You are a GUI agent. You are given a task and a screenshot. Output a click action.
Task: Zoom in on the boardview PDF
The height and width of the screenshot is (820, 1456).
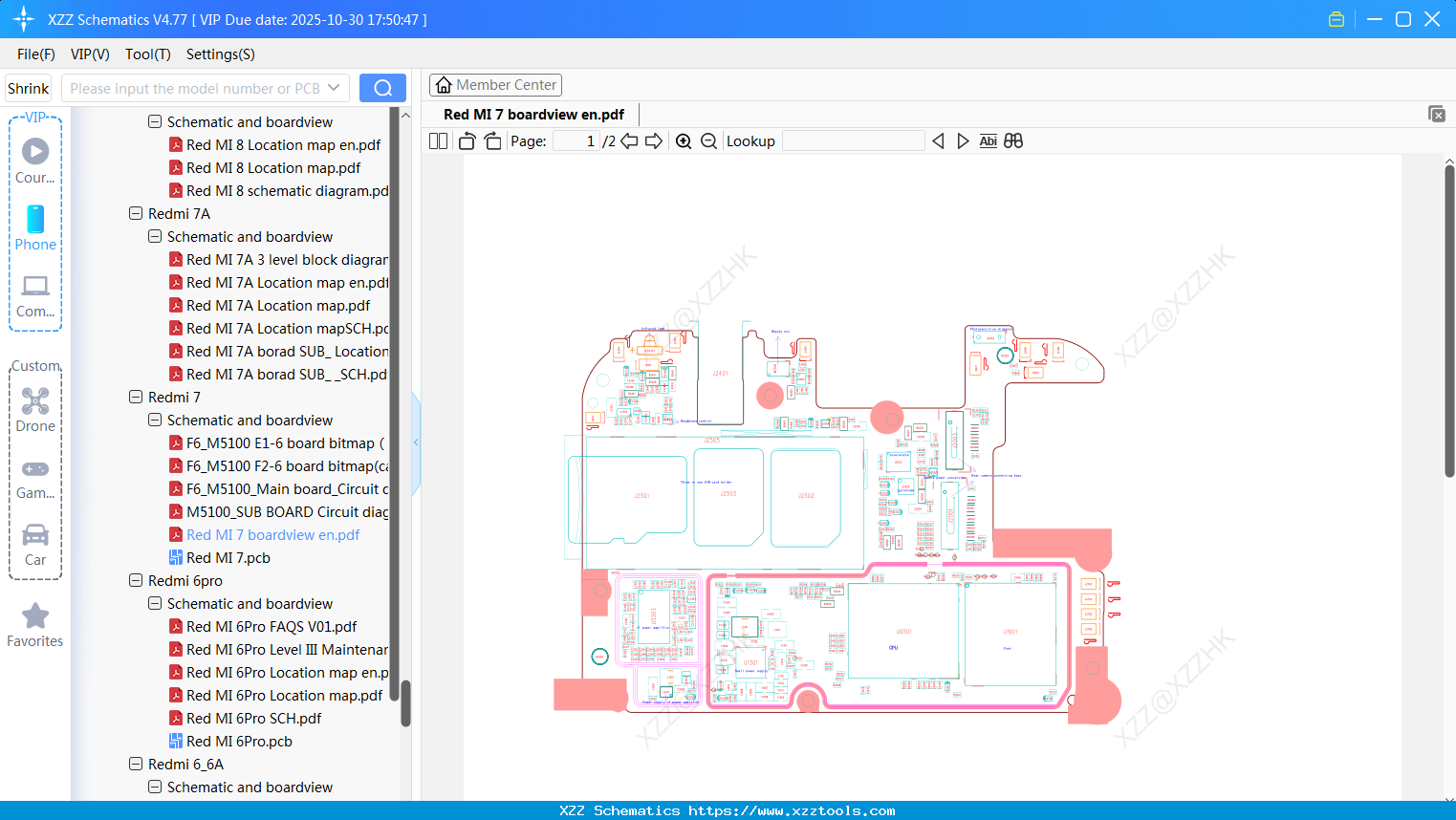684,141
